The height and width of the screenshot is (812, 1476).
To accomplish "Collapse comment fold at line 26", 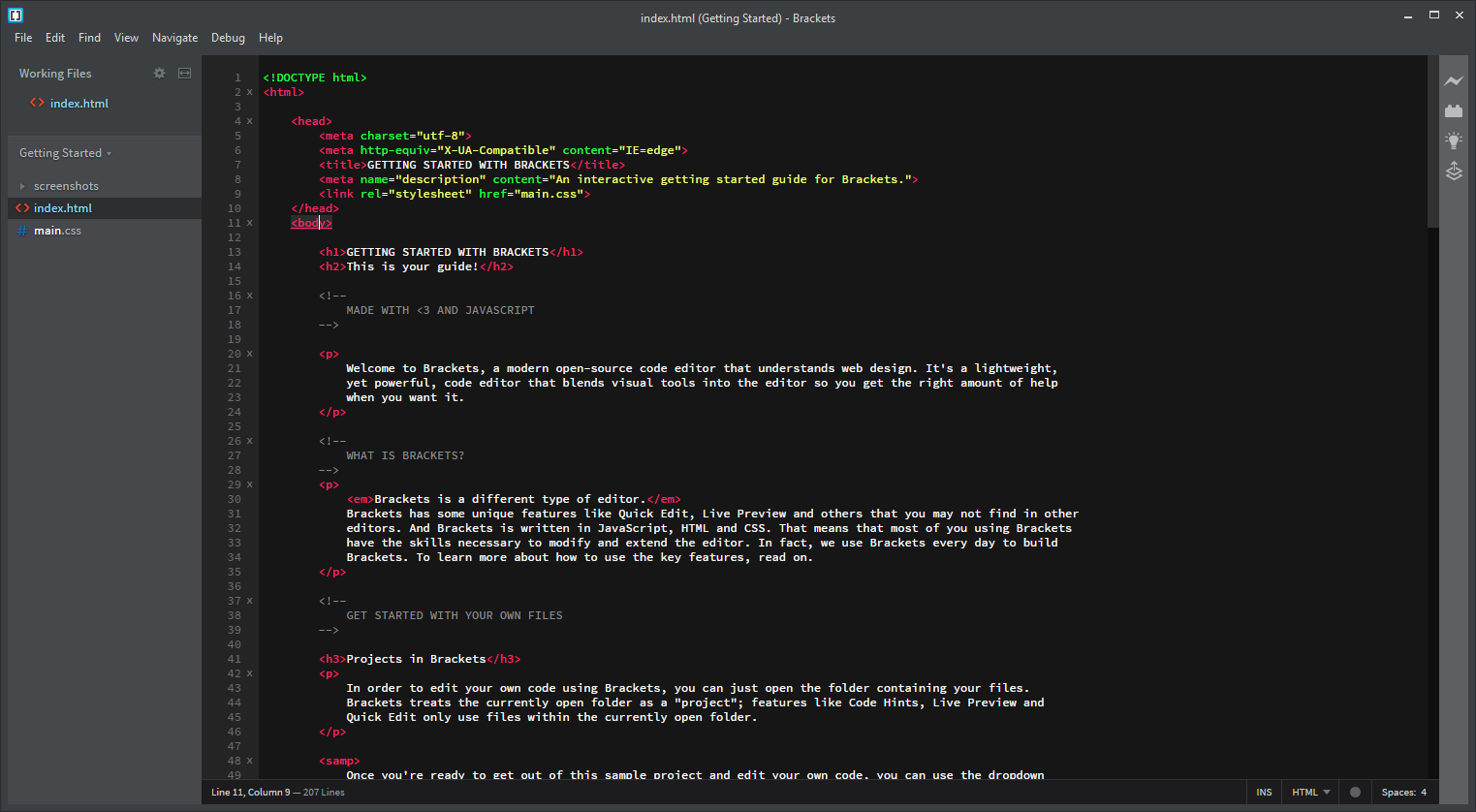I will click(x=249, y=441).
